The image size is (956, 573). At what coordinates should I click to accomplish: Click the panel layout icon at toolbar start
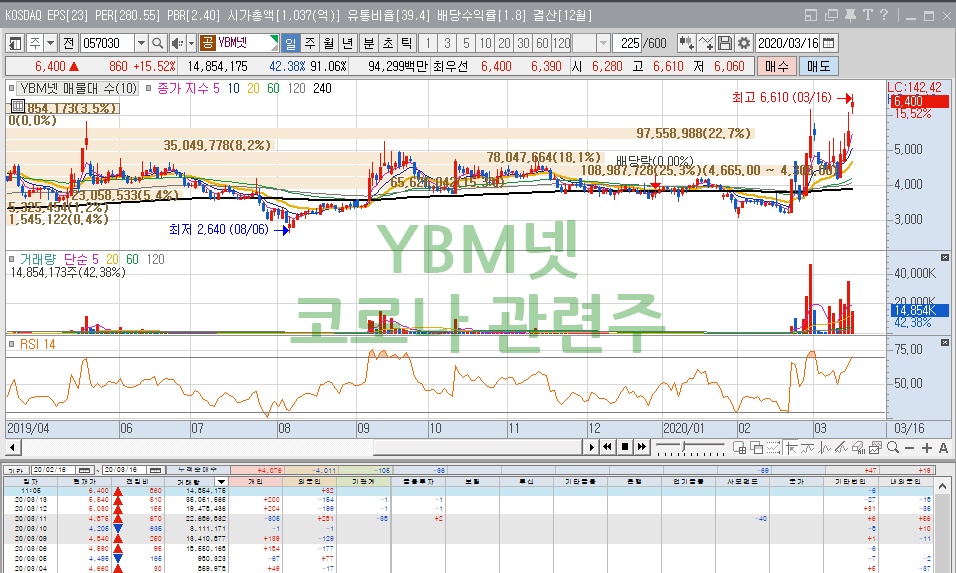(x=15, y=43)
